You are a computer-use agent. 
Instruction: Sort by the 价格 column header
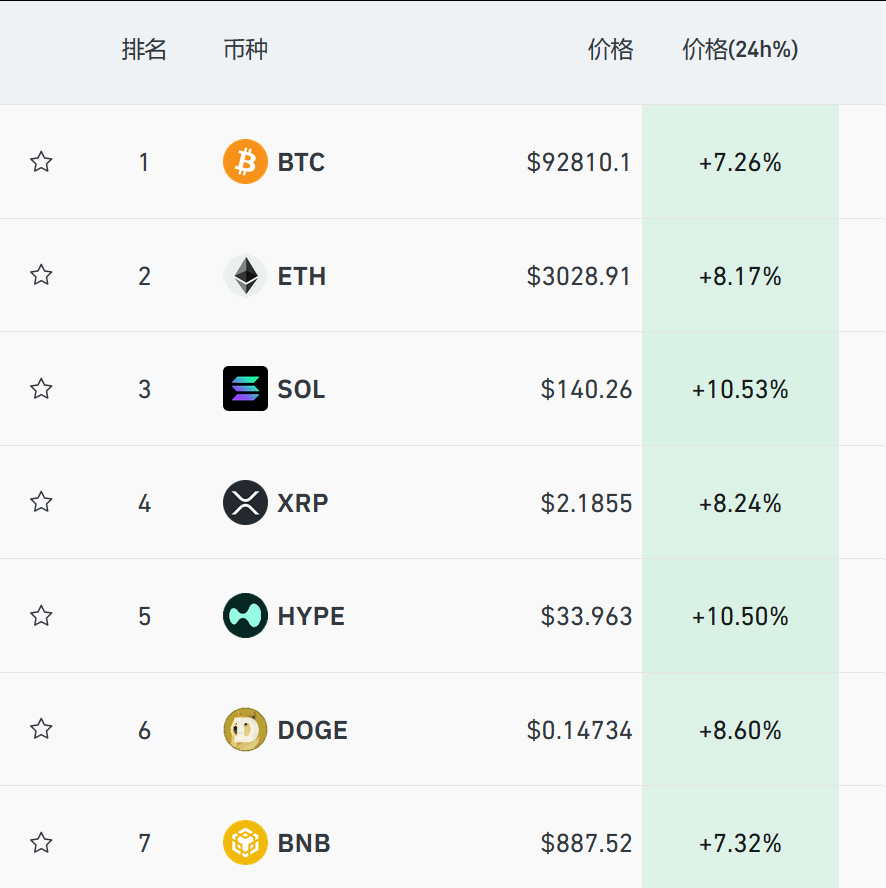(x=610, y=50)
